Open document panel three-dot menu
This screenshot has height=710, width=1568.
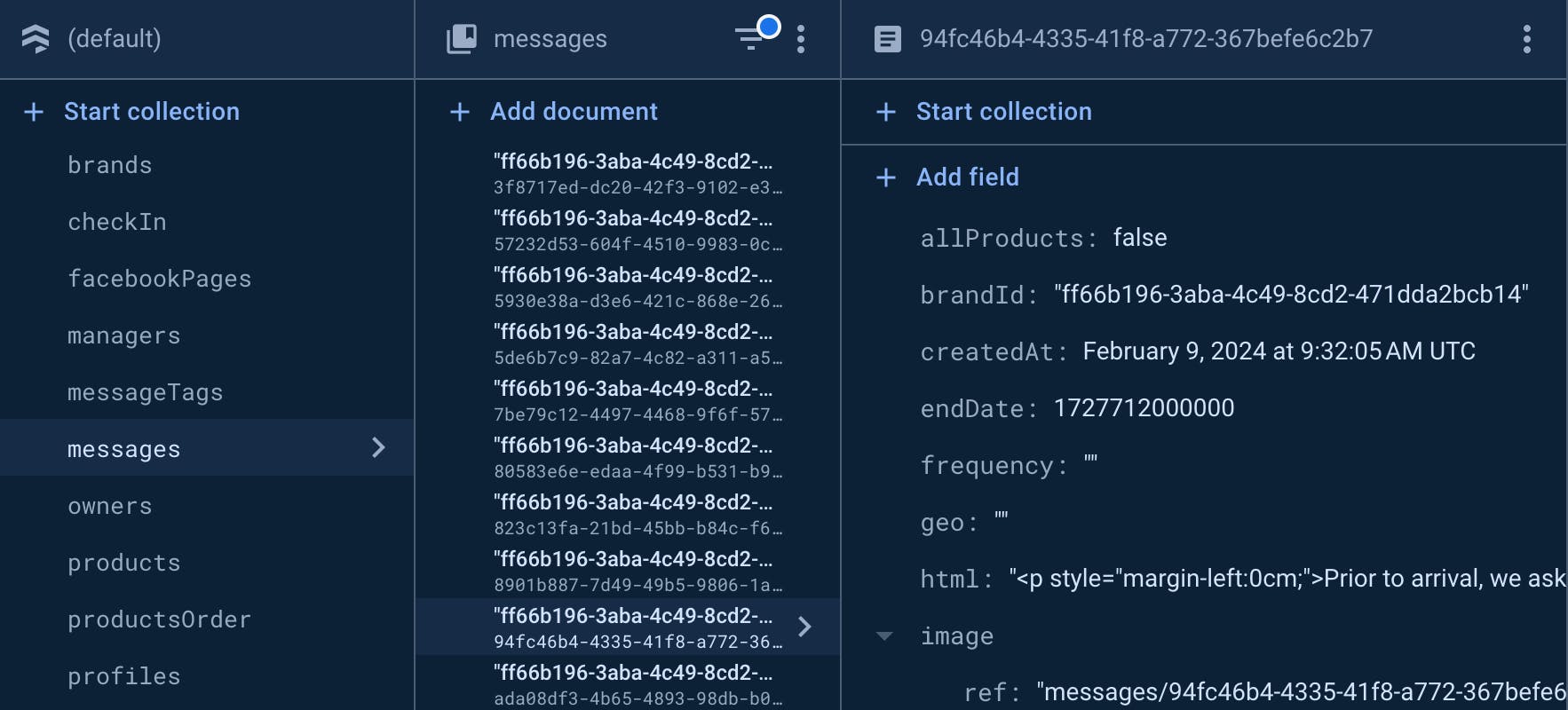pos(1526,39)
